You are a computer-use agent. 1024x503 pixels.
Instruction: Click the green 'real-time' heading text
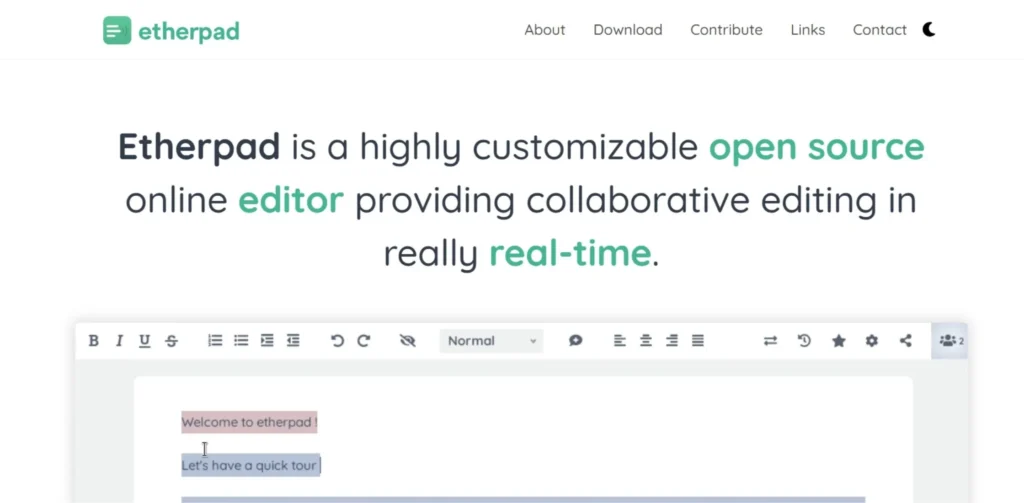570,253
